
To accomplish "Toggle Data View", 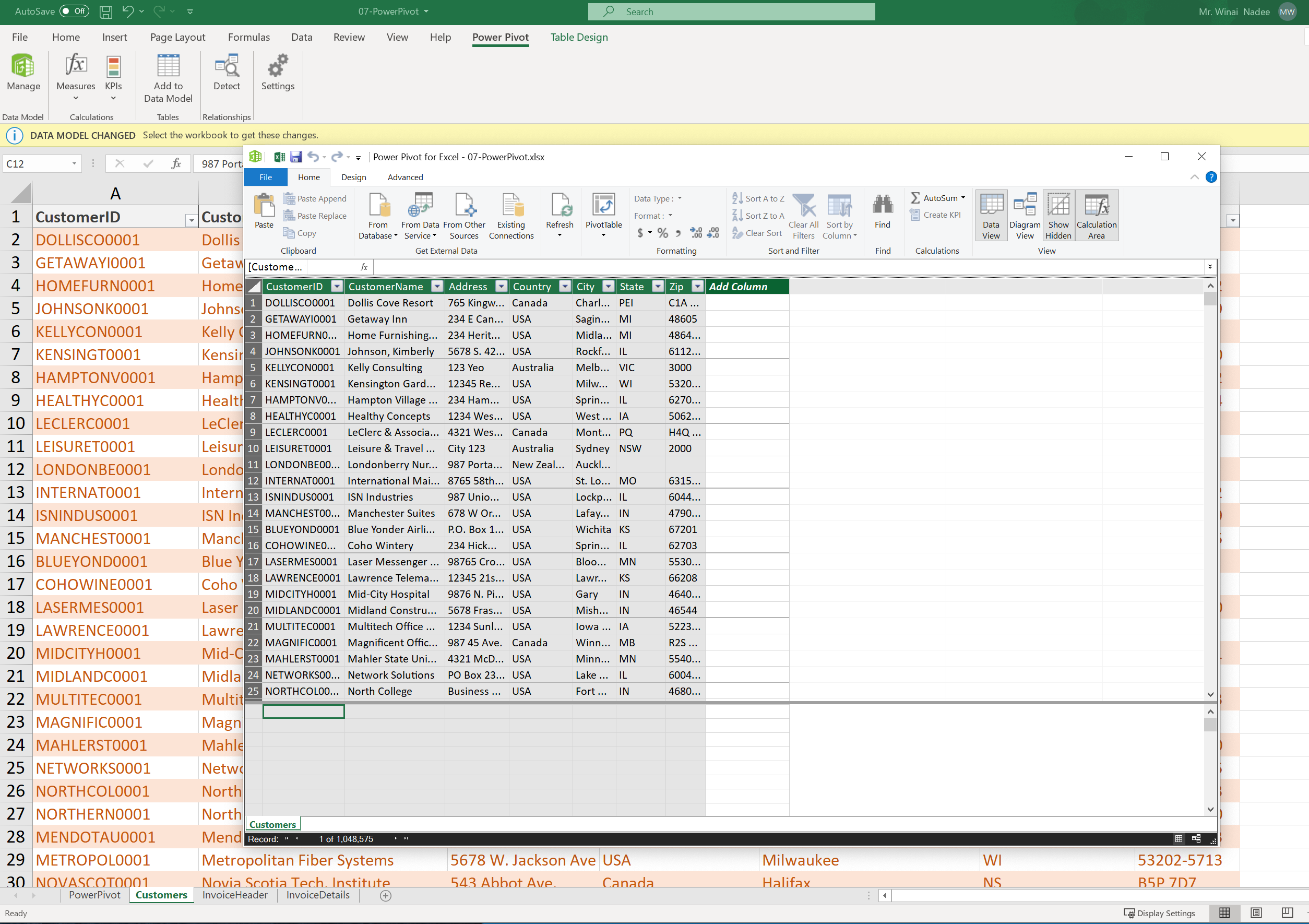I will coord(991,215).
